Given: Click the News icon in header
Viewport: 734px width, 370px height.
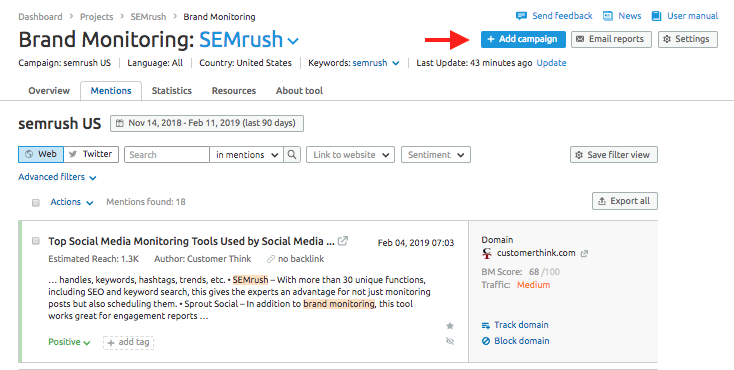Looking at the screenshot, I should click(608, 16).
